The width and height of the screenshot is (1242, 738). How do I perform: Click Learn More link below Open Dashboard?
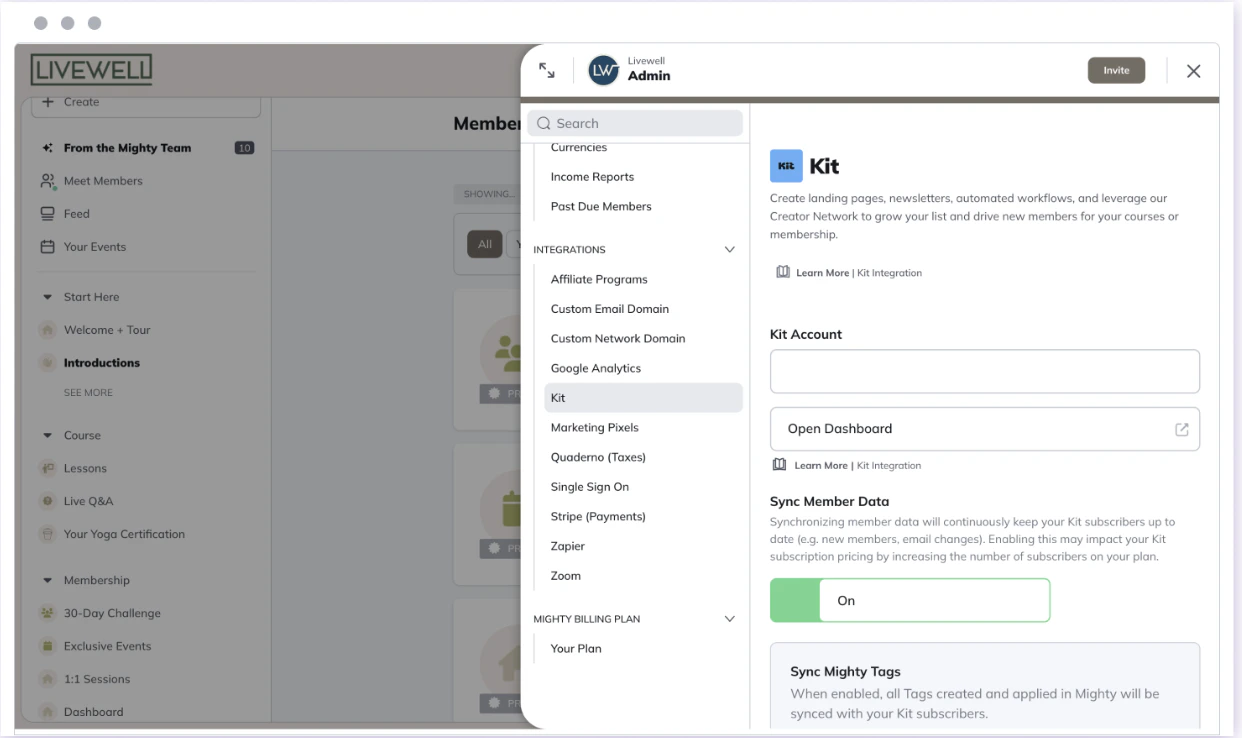pyautogui.click(x=858, y=466)
